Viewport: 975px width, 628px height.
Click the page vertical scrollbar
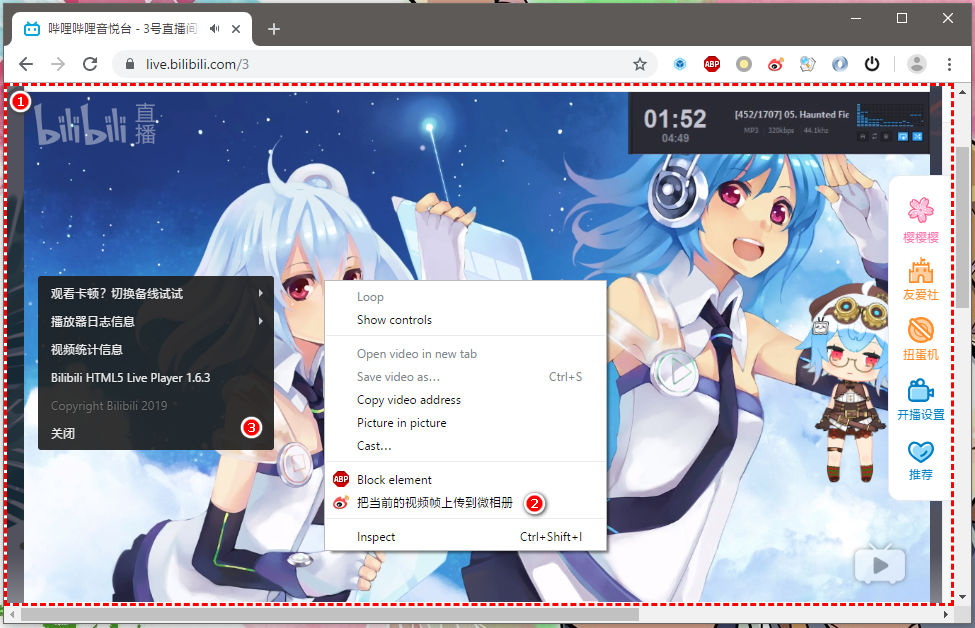pyautogui.click(x=963, y=227)
